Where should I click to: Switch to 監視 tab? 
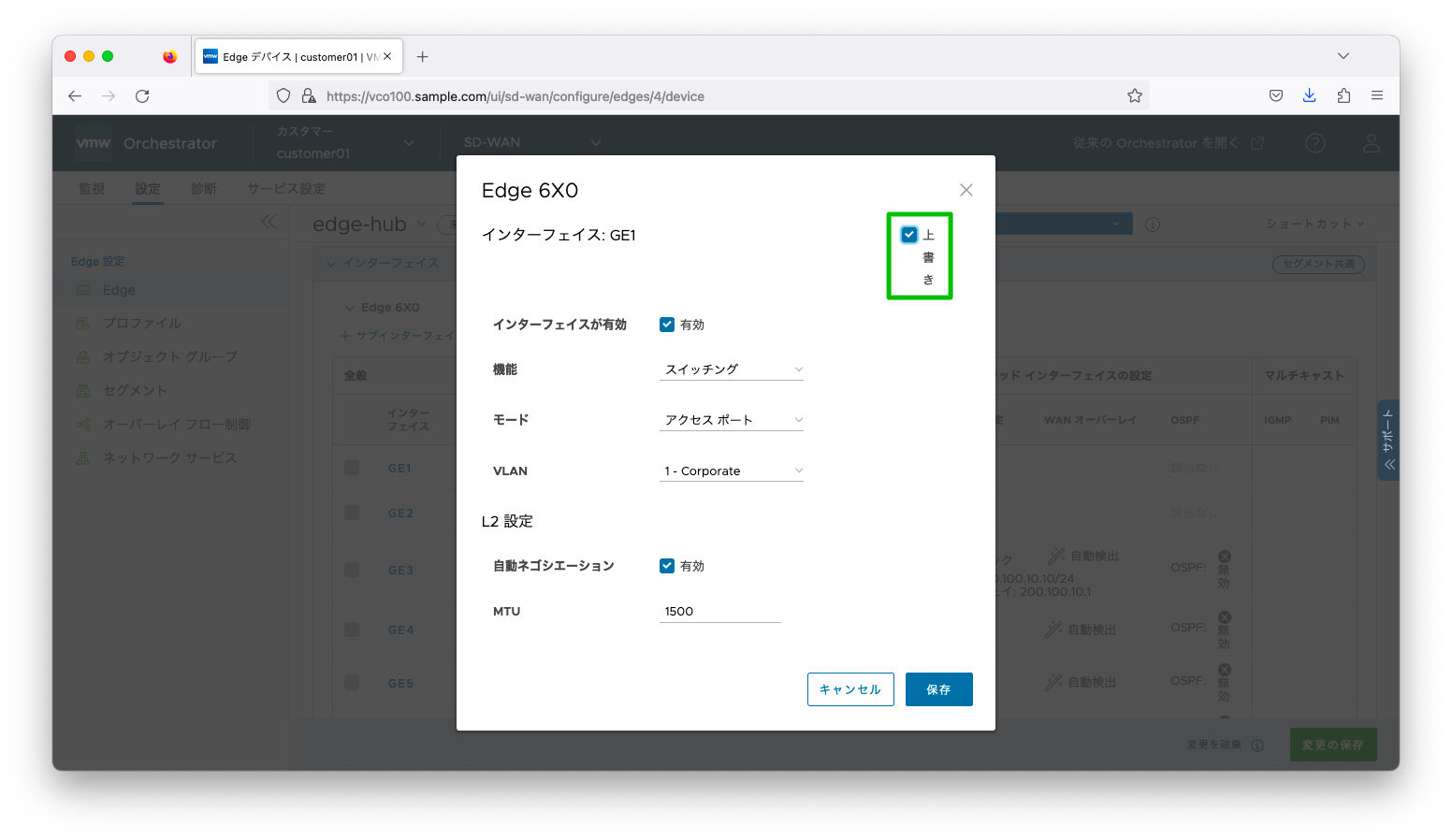[92, 189]
